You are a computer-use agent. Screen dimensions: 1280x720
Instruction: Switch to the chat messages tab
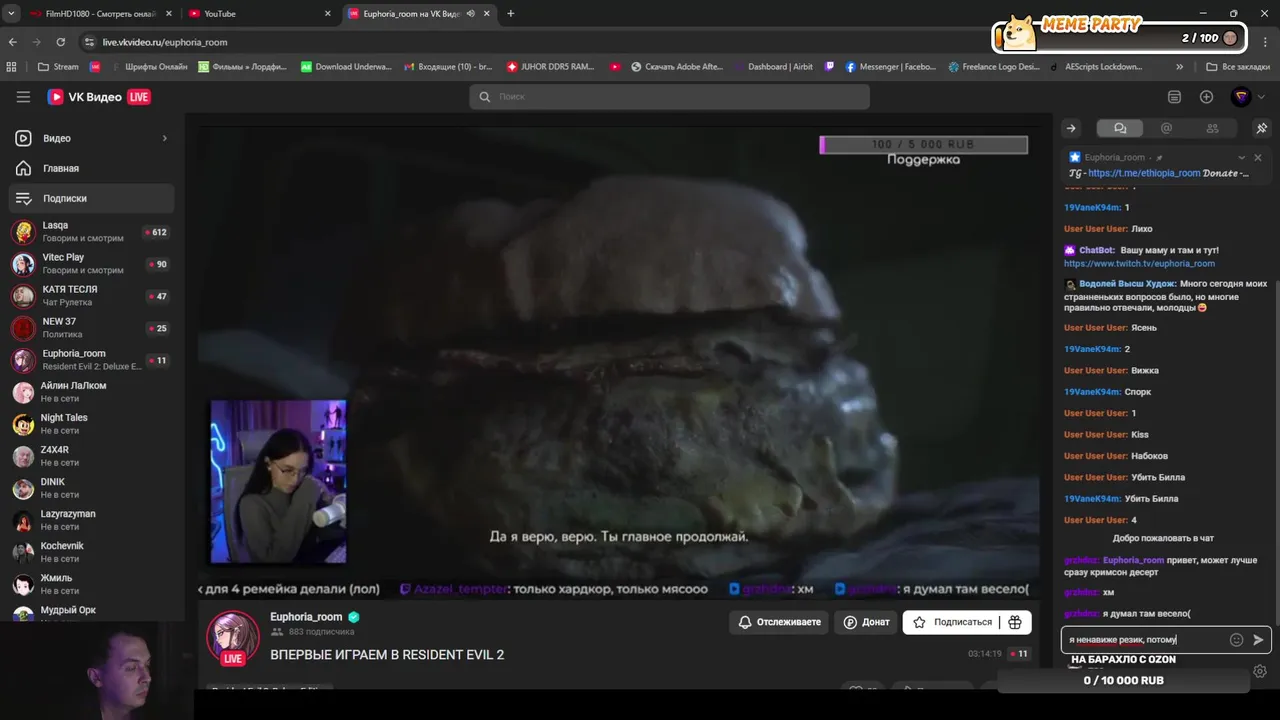[1120, 128]
